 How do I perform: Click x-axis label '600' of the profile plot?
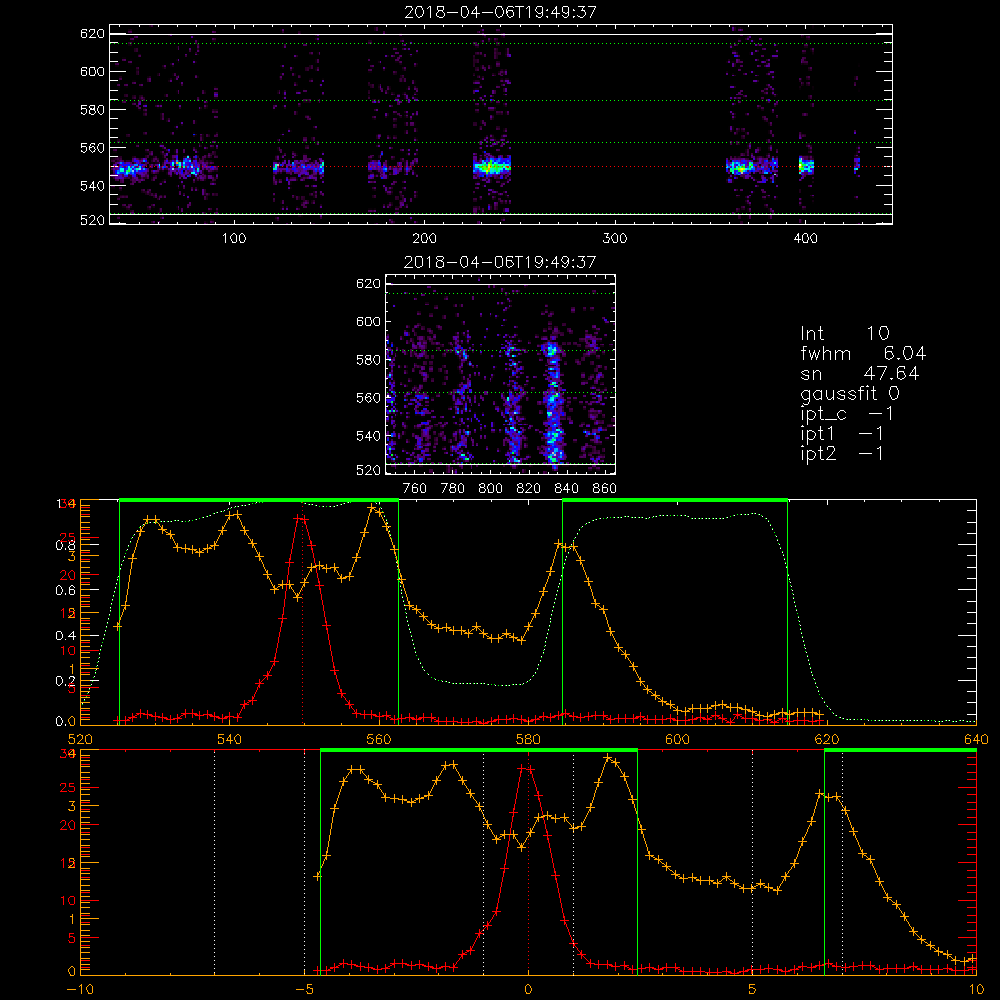point(677,739)
